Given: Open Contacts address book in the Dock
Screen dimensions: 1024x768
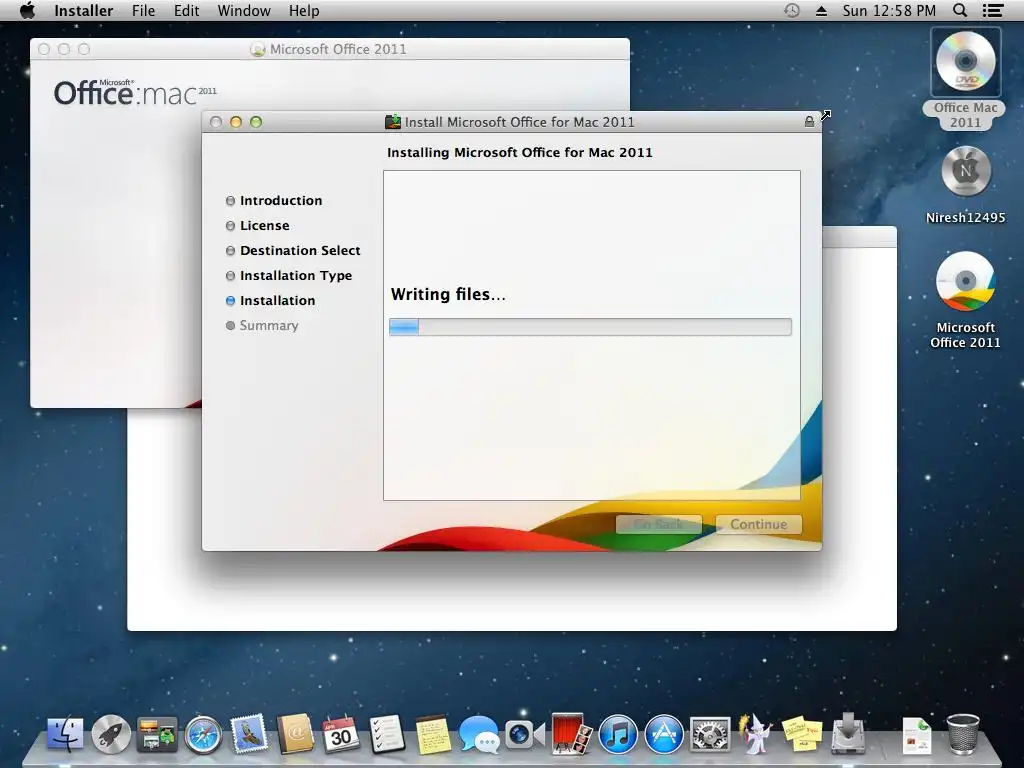Looking at the screenshot, I should pyautogui.click(x=295, y=733).
